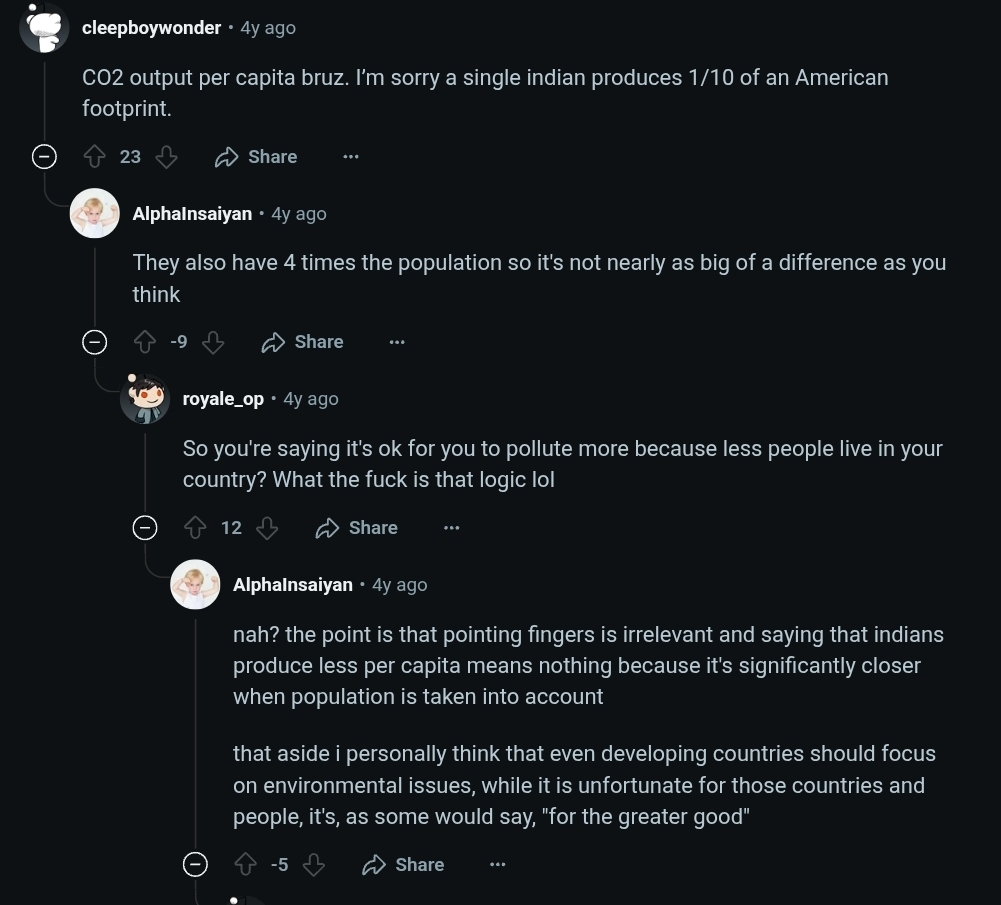This screenshot has height=905, width=1001.
Task: Downvote the comment scored -5
Action: click(x=314, y=865)
